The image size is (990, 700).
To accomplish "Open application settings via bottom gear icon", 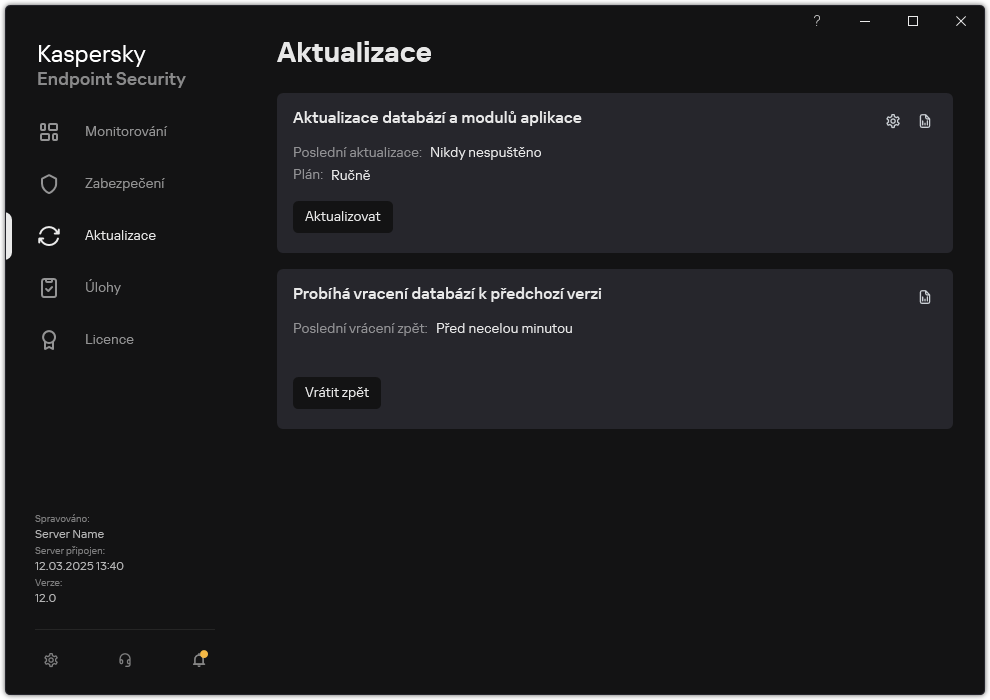I will point(50,660).
